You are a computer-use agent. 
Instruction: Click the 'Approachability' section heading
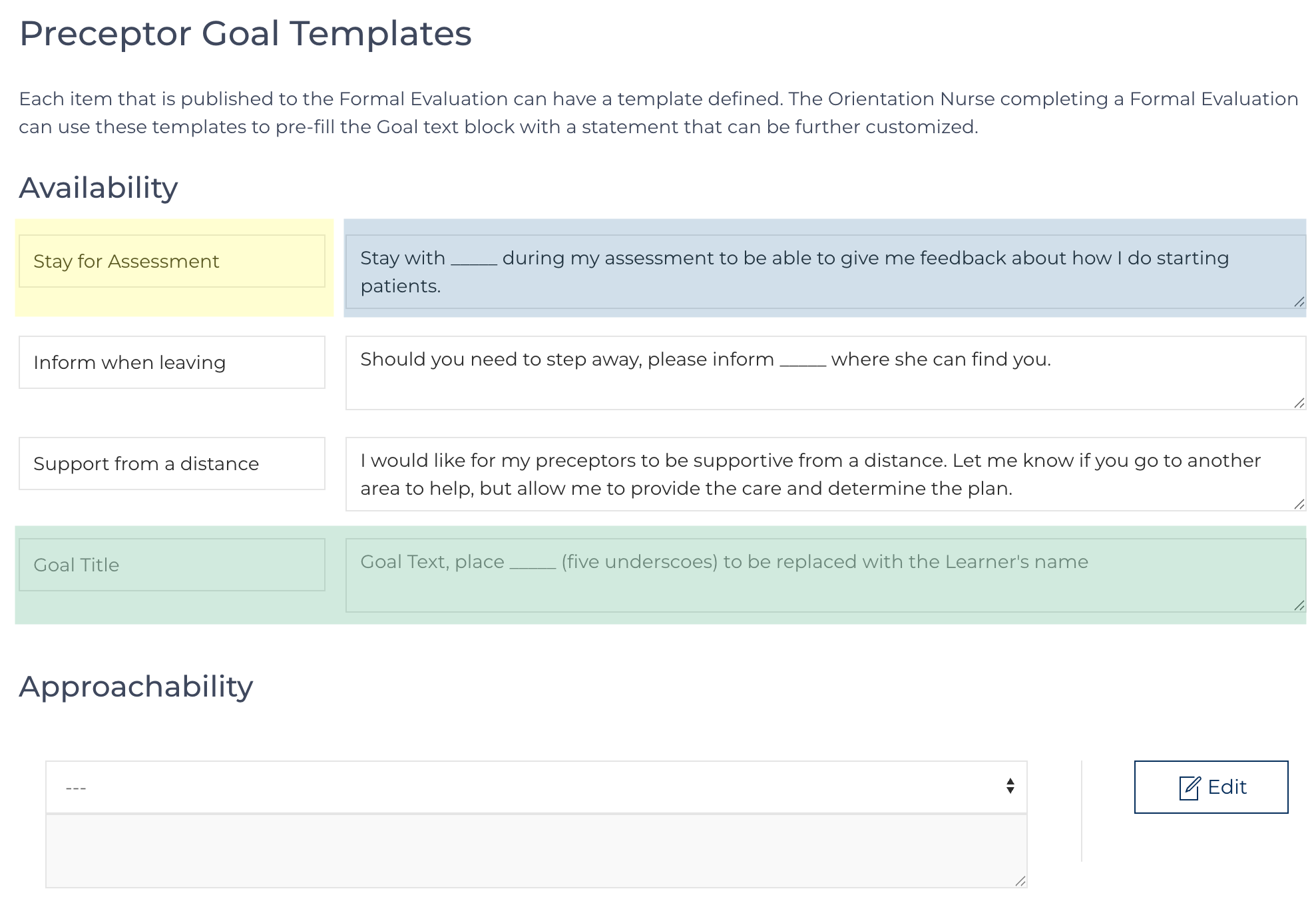(136, 687)
